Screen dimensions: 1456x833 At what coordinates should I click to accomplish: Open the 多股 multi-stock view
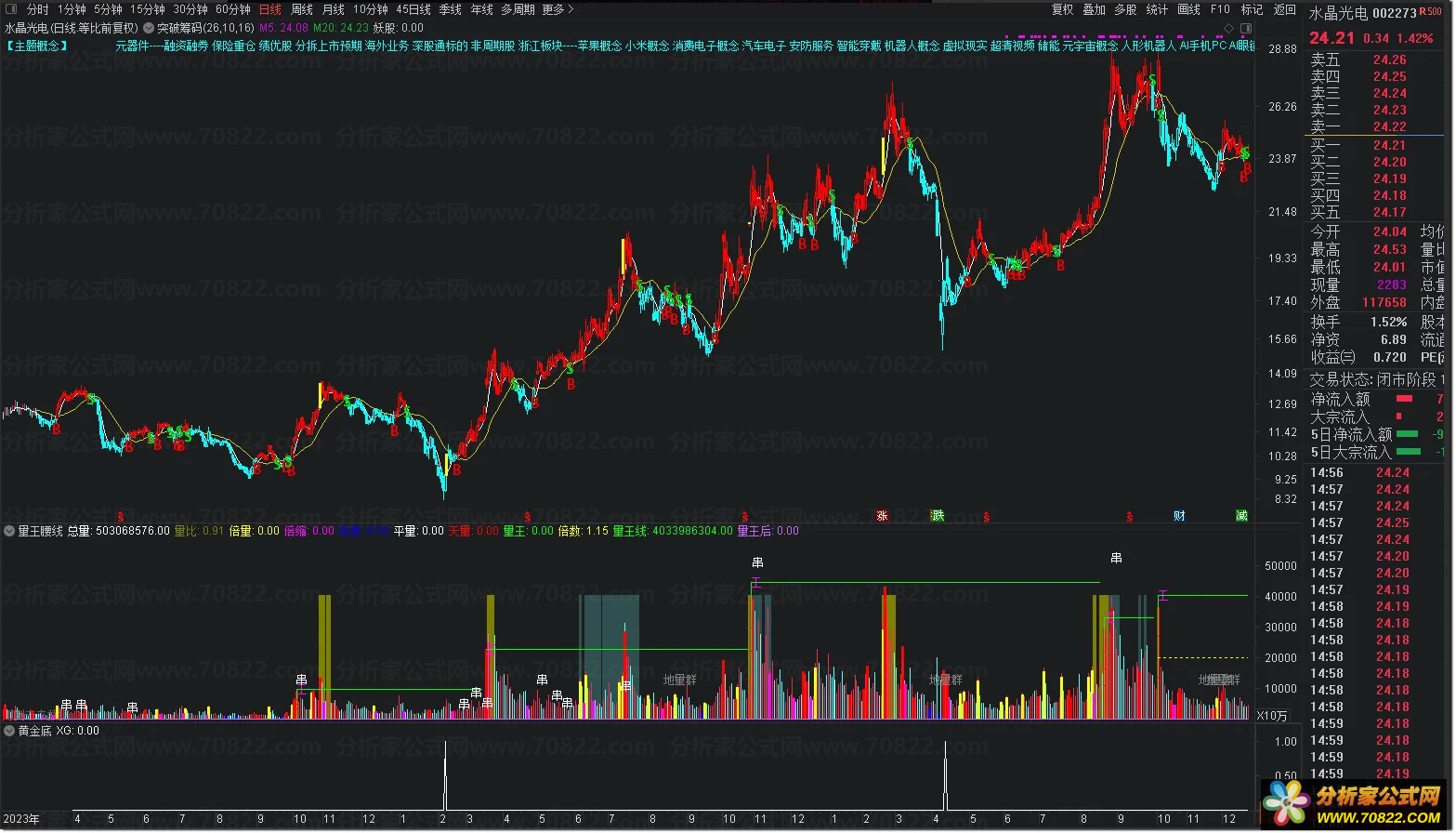[x=1126, y=9]
